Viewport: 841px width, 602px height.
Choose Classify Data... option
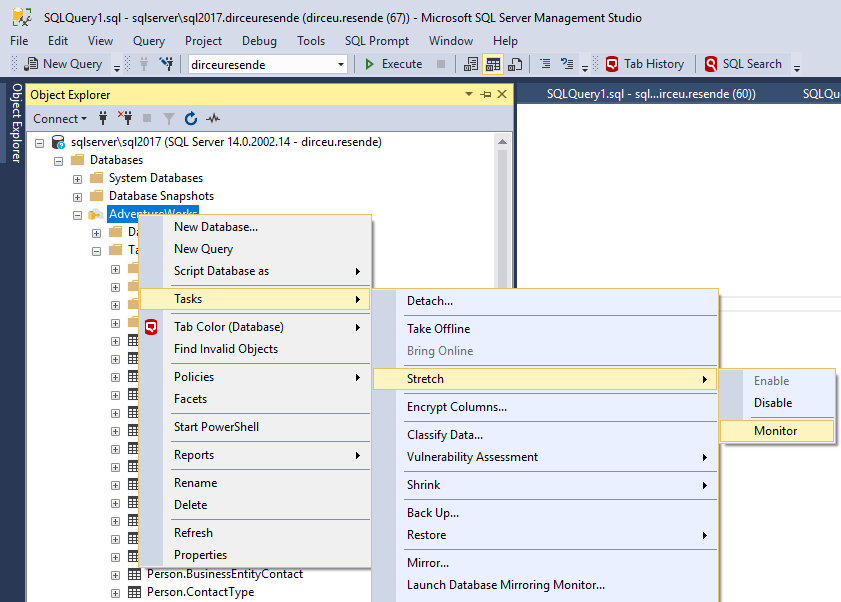[x=545, y=435]
